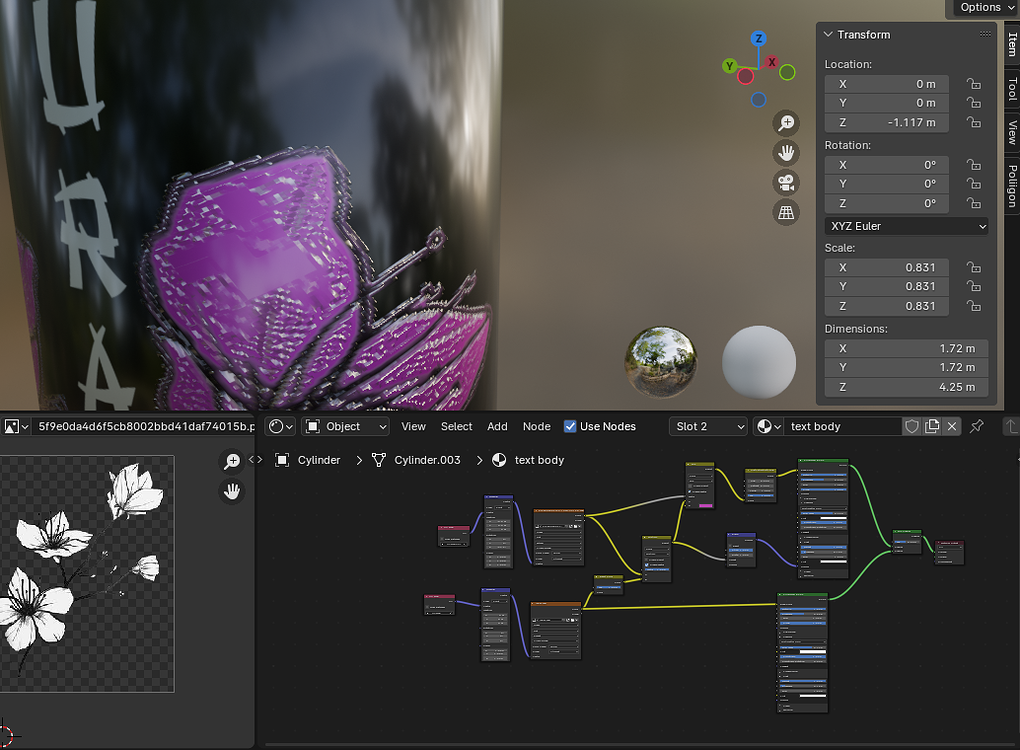Screen dimensions: 1020x750
Task: Unlink the text body material
Action: click(x=952, y=426)
